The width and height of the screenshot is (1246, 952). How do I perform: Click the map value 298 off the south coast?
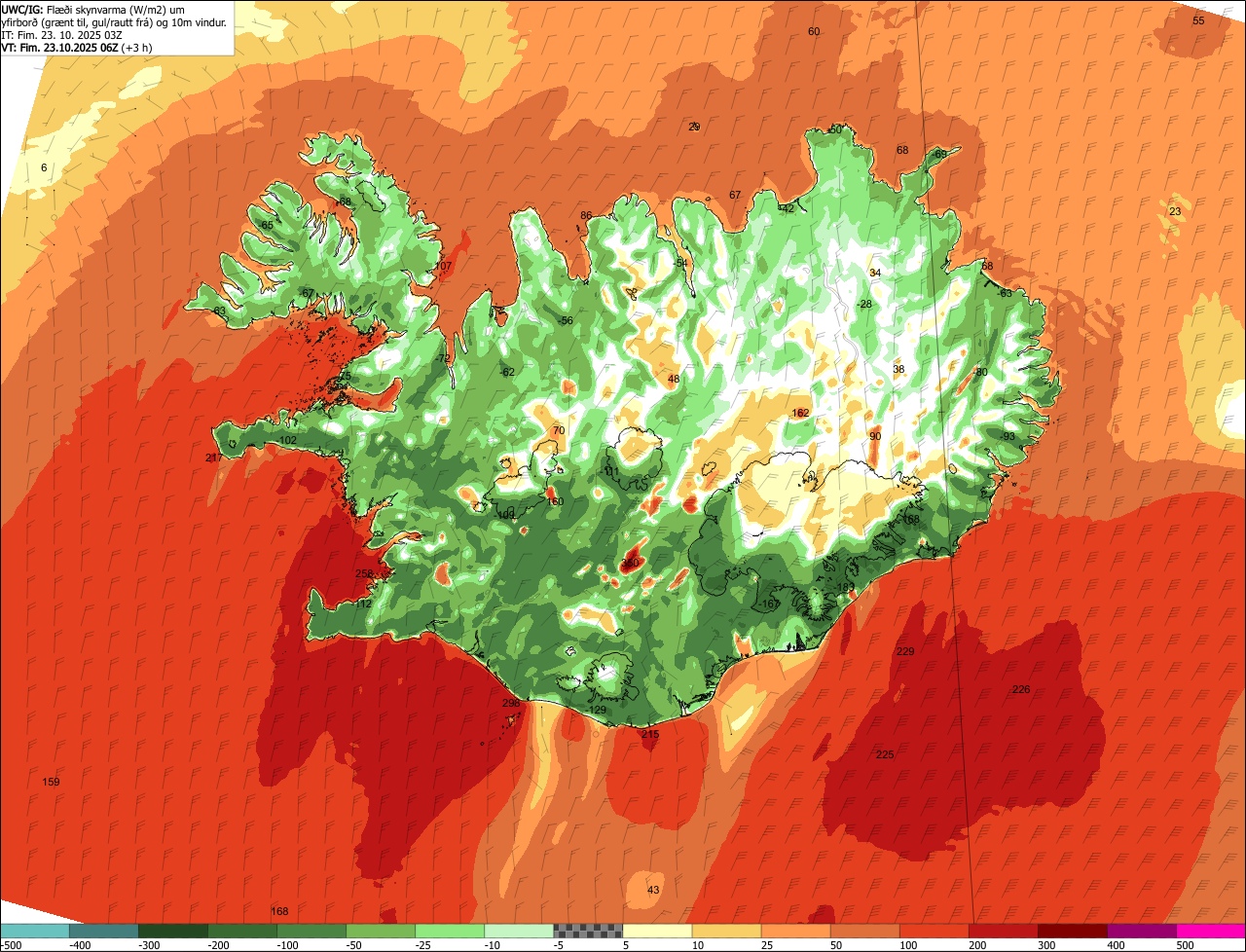point(510,703)
